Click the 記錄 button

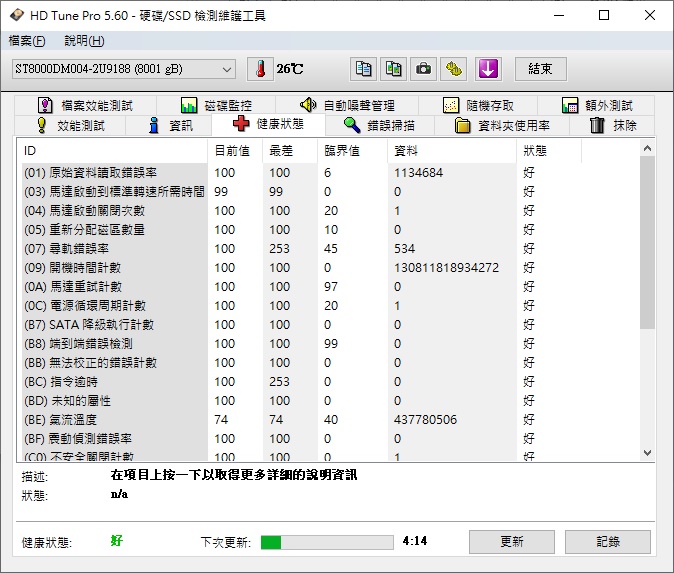pos(608,542)
